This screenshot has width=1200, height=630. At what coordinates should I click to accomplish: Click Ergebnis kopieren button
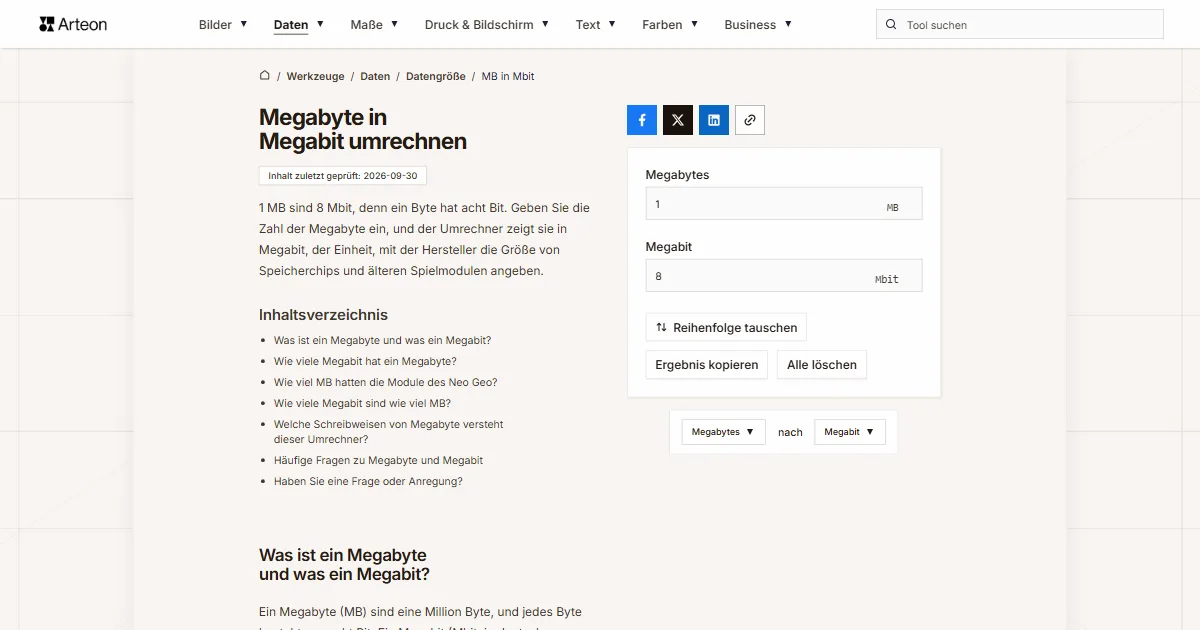tap(707, 365)
